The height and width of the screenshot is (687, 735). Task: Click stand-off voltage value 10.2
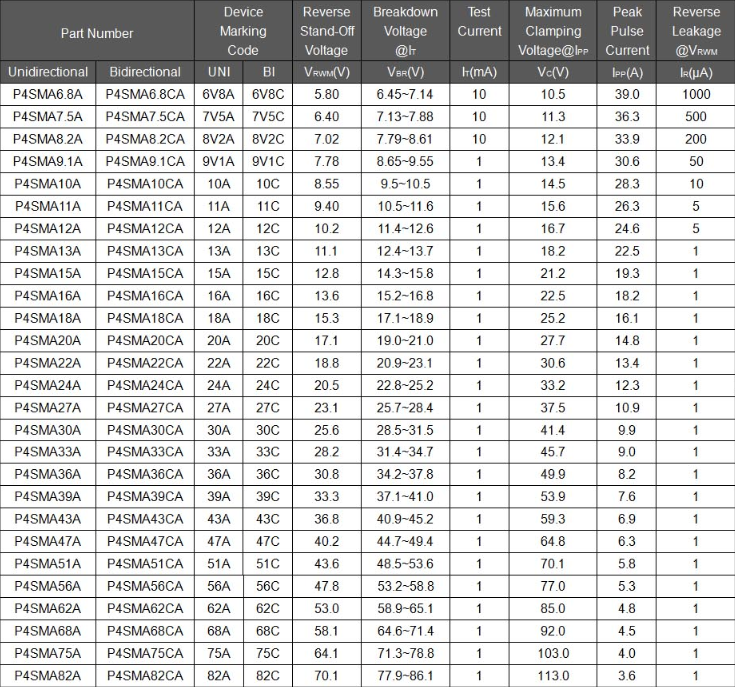click(326, 229)
